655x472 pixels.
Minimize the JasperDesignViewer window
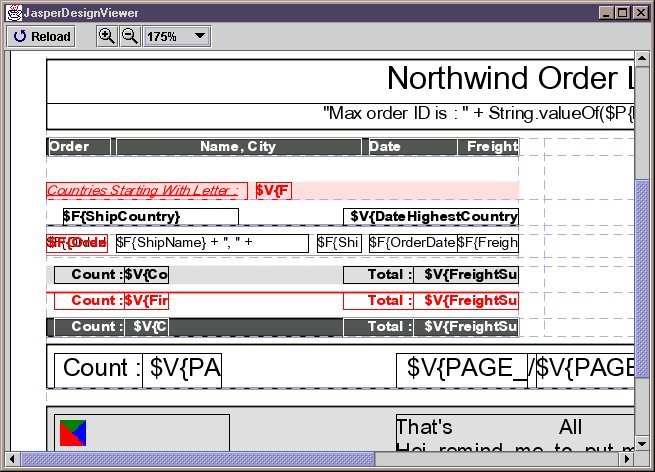(x=606, y=13)
